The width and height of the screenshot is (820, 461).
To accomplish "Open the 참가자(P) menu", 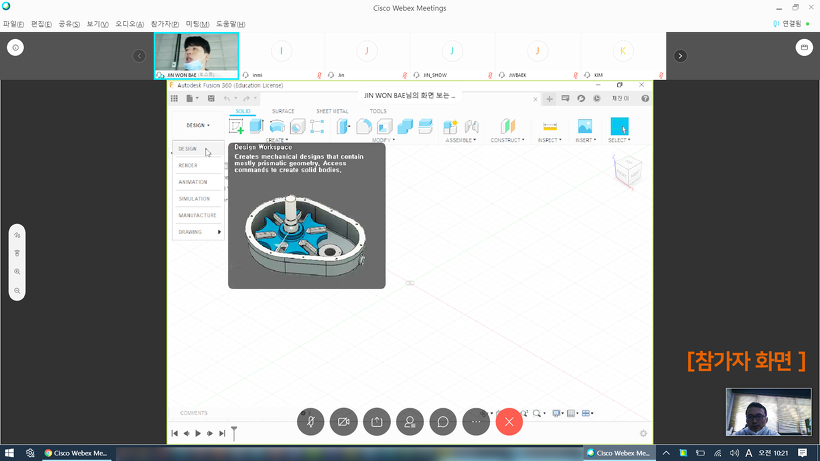I will tap(165, 24).
